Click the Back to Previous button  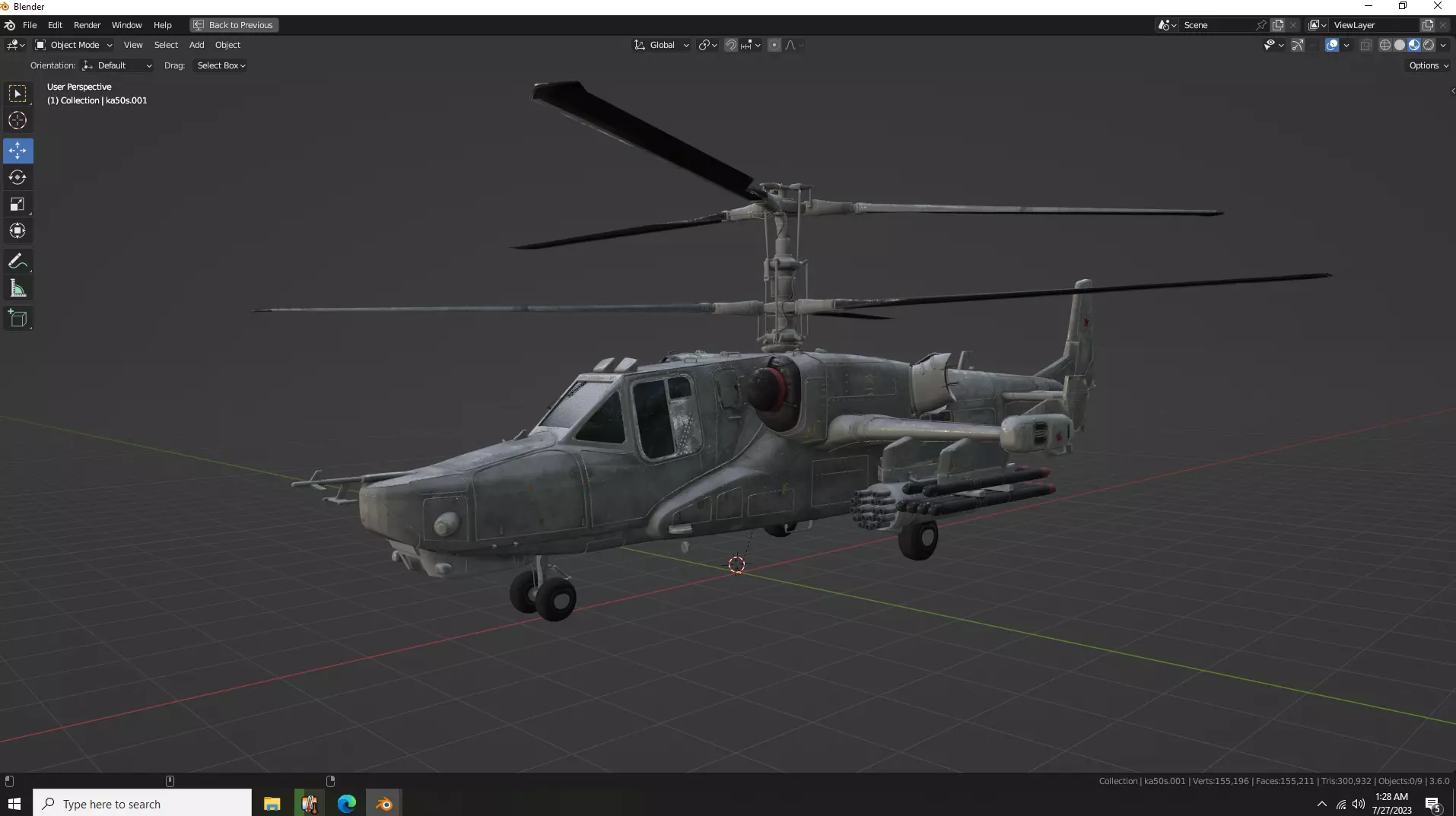pyautogui.click(x=234, y=25)
